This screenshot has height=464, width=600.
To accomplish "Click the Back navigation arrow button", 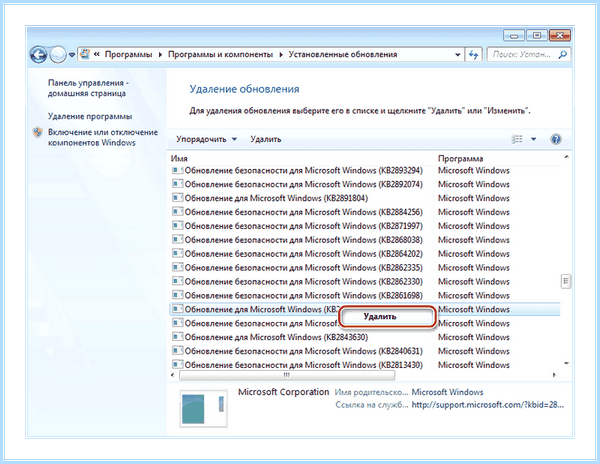I will click(39, 55).
